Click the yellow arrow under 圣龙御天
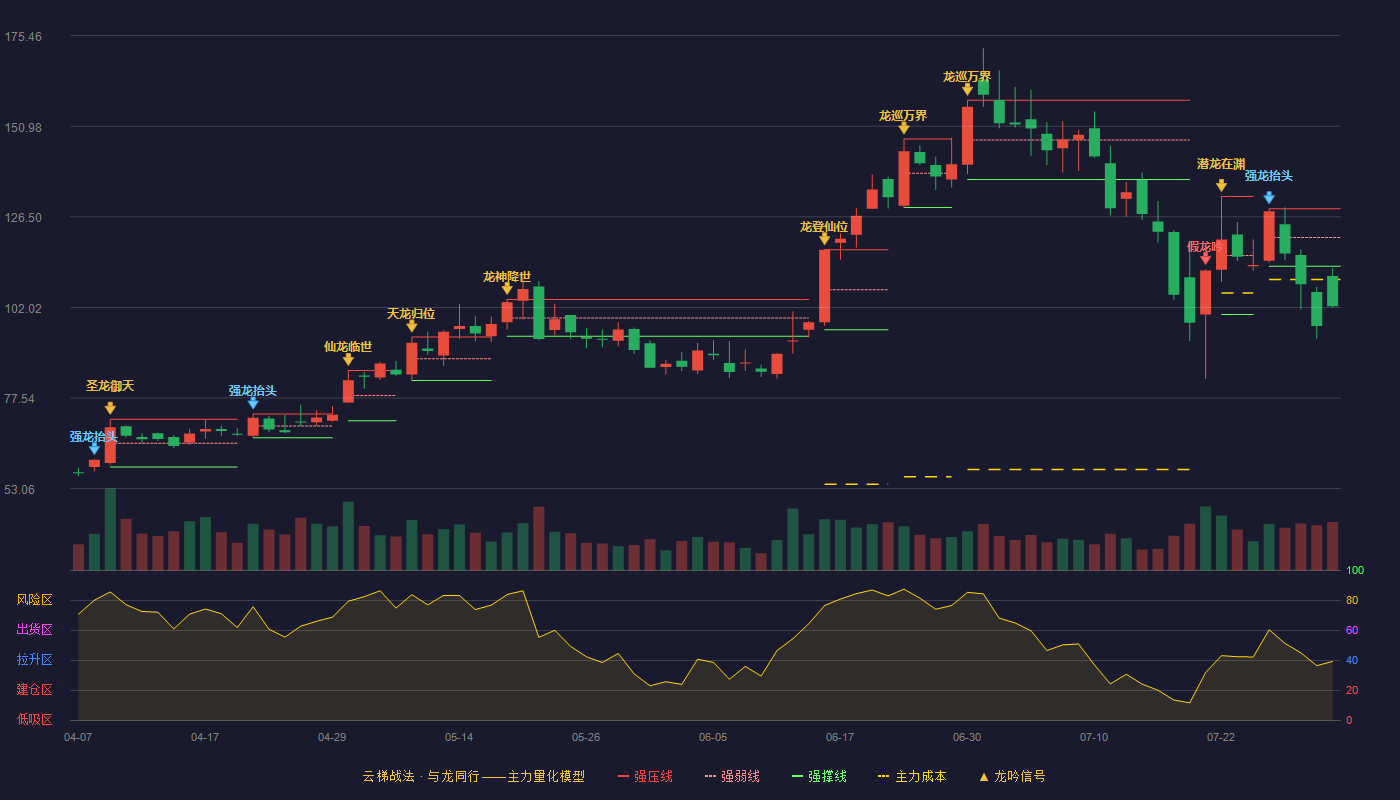 click(x=110, y=408)
